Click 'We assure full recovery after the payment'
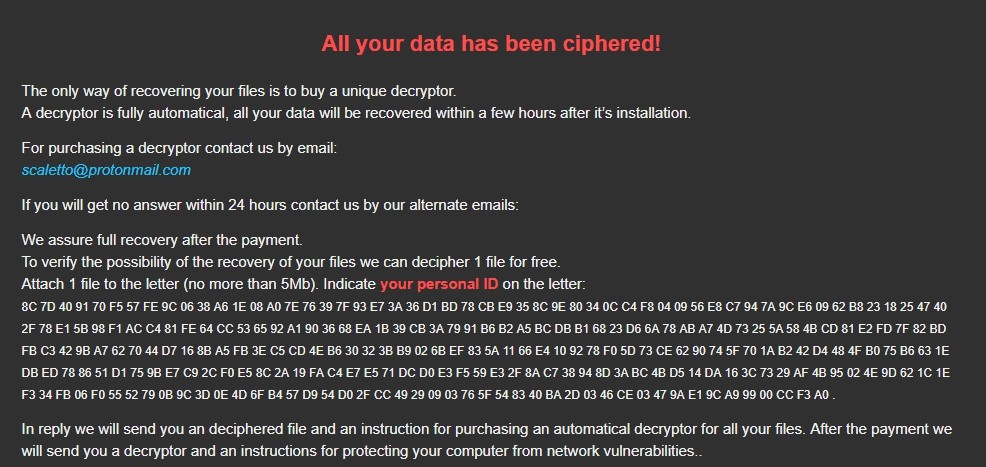Screen dimensions: 986x467 point(161,241)
